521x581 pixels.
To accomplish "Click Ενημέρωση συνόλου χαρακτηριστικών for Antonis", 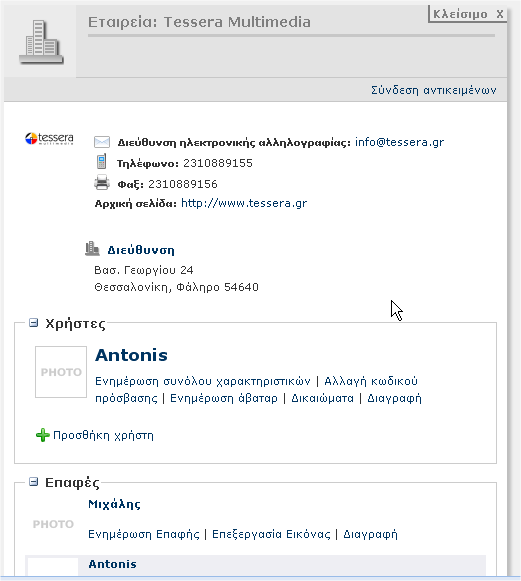I will tap(203, 381).
